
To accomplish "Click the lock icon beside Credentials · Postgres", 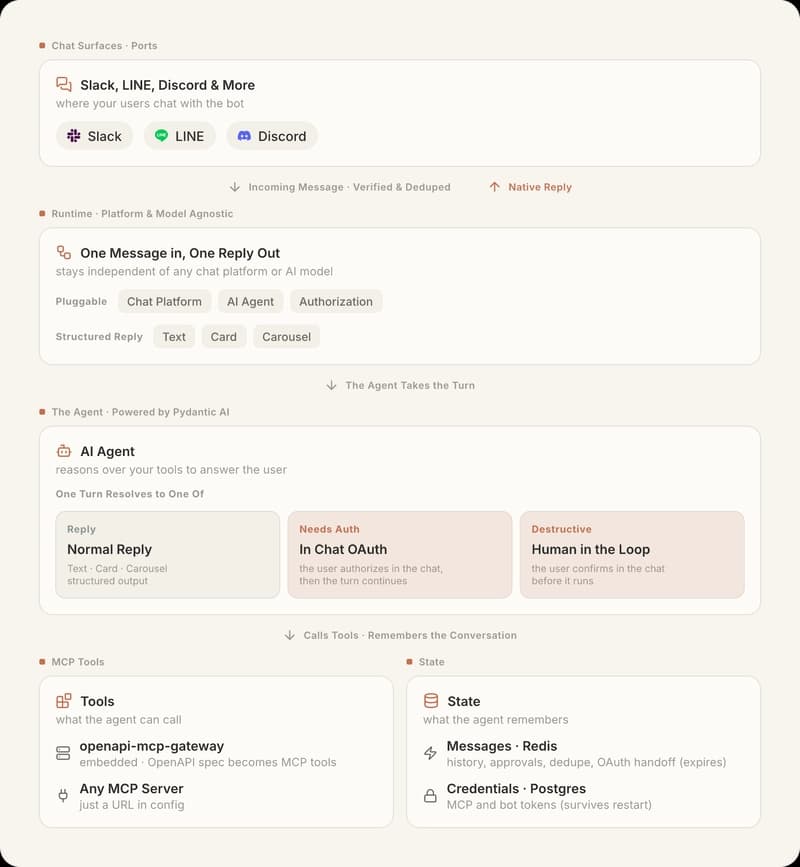I will point(430,796).
